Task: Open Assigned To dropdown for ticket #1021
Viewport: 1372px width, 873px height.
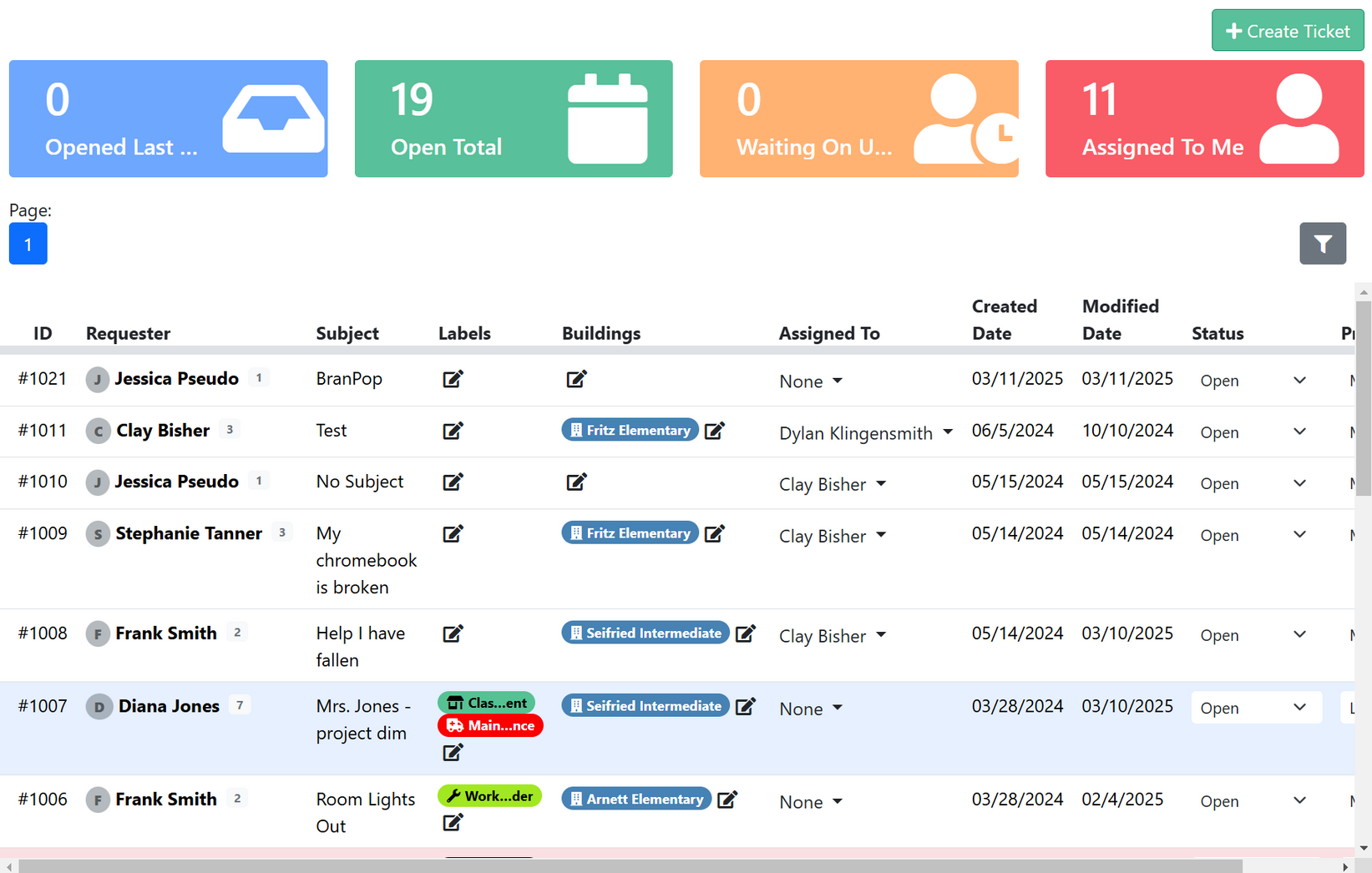Action: pos(811,381)
